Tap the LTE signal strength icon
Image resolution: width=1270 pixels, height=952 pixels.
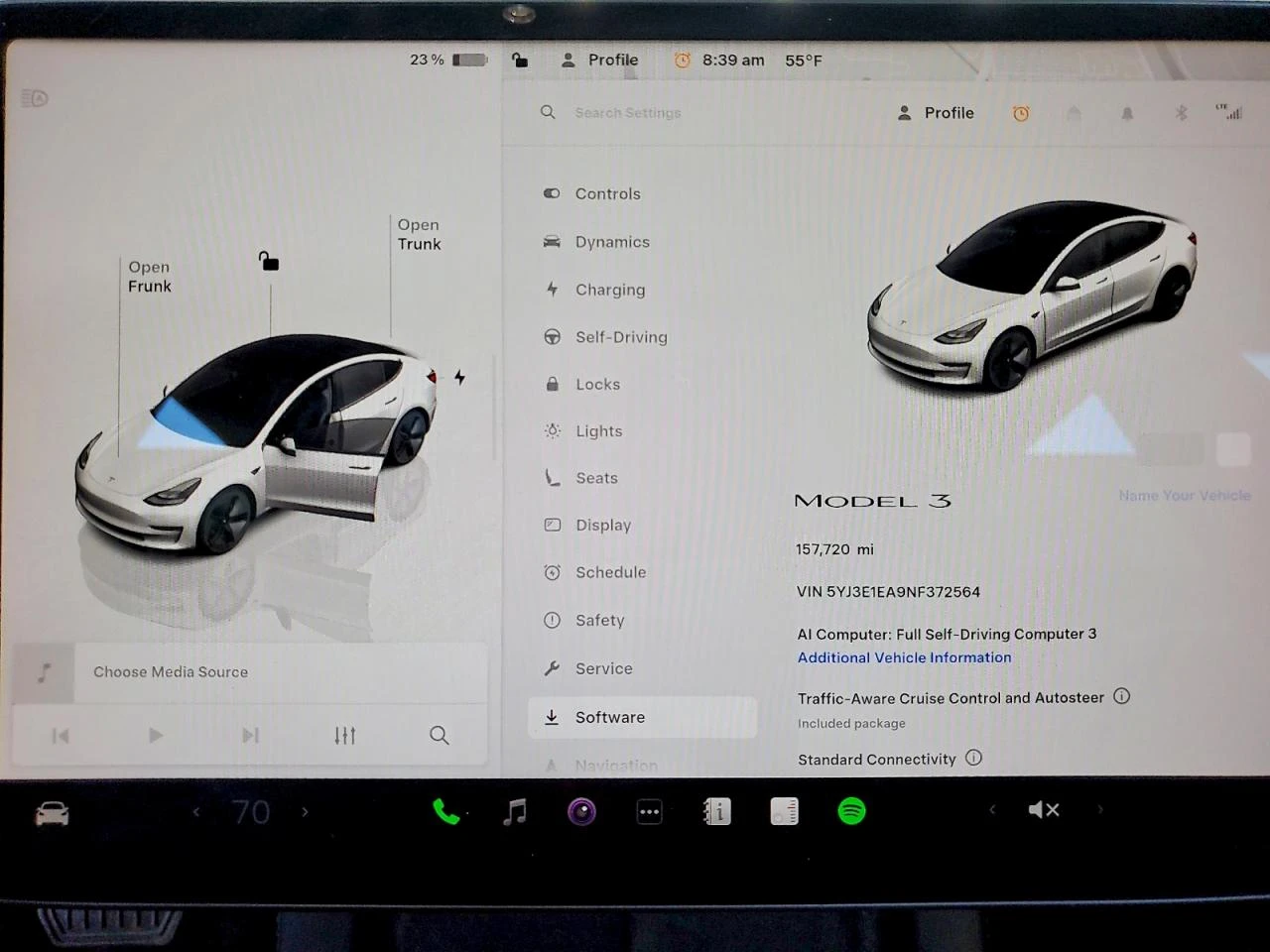pos(1229,111)
